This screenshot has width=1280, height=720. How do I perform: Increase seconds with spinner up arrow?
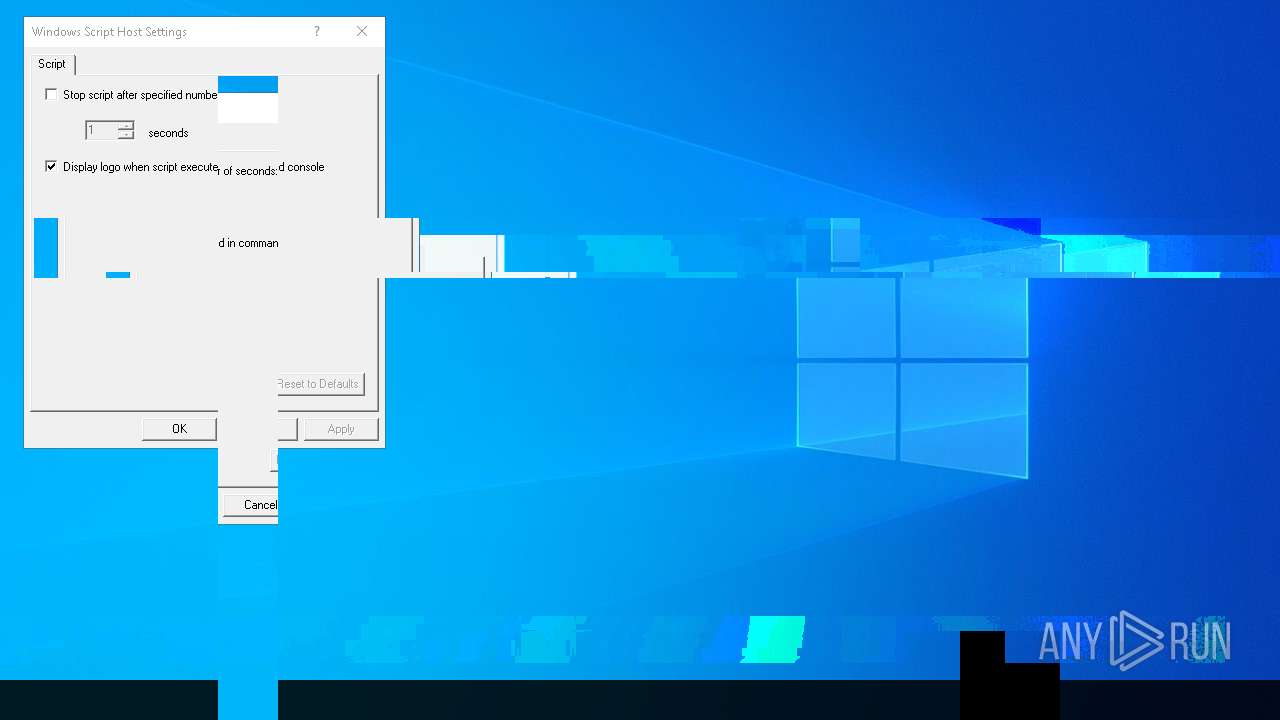point(126,126)
